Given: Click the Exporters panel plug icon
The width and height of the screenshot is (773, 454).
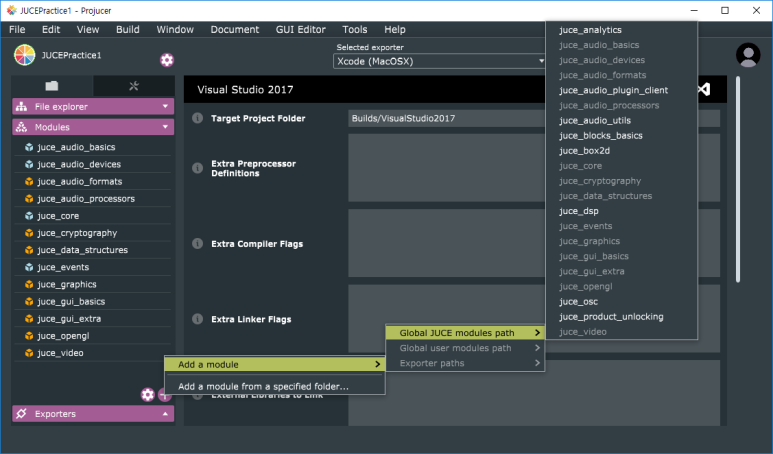Looking at the screenshot, I should 21,414.
